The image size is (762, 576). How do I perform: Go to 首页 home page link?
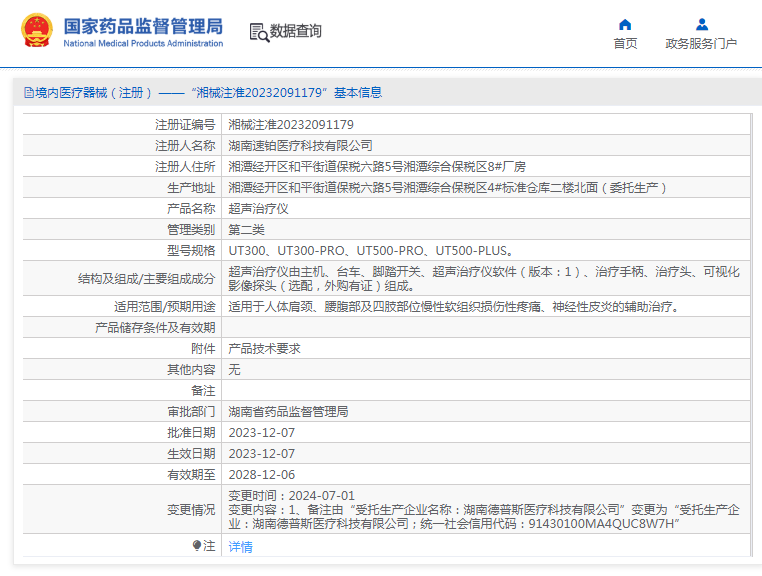[625, 44]
